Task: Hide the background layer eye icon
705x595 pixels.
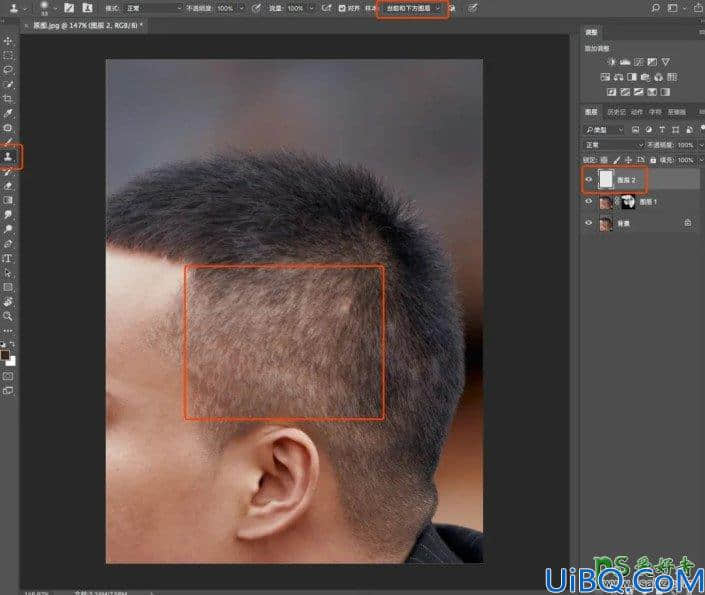Action: [589, 224]
